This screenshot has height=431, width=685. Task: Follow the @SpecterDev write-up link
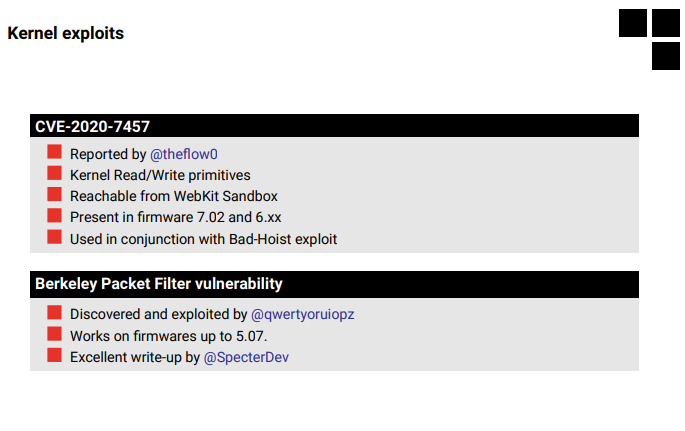pos(246,357)
